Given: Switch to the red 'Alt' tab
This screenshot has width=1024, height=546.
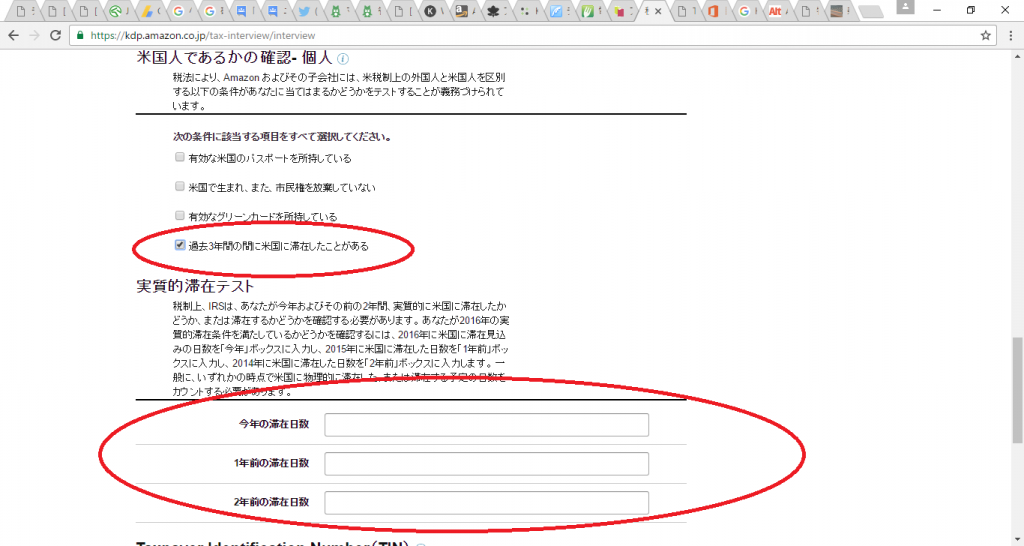Looking at the screenshot, I should pyautogui.click(x=778, y=11).
